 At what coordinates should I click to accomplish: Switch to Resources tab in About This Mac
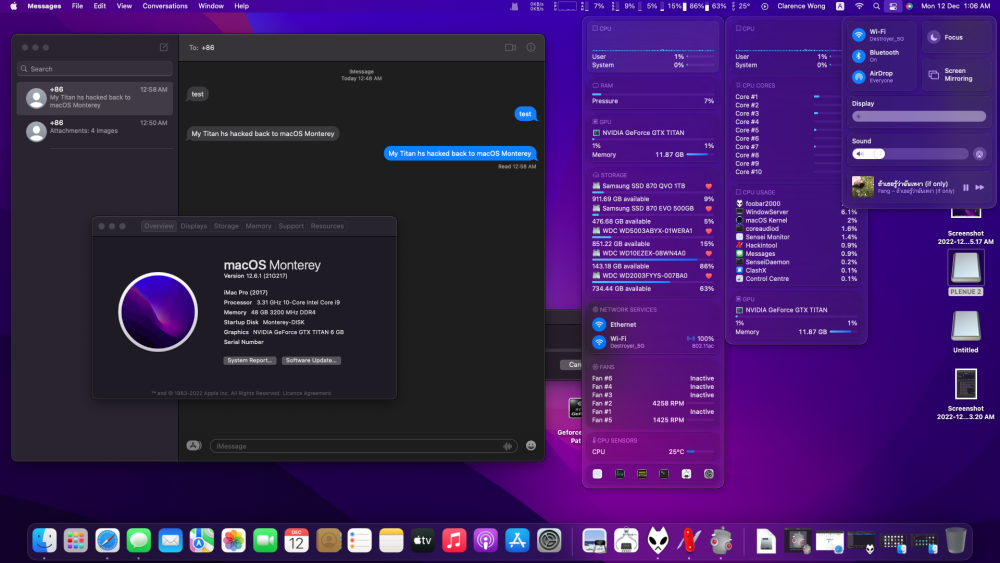pyautogui.click(x=327, y=226)
